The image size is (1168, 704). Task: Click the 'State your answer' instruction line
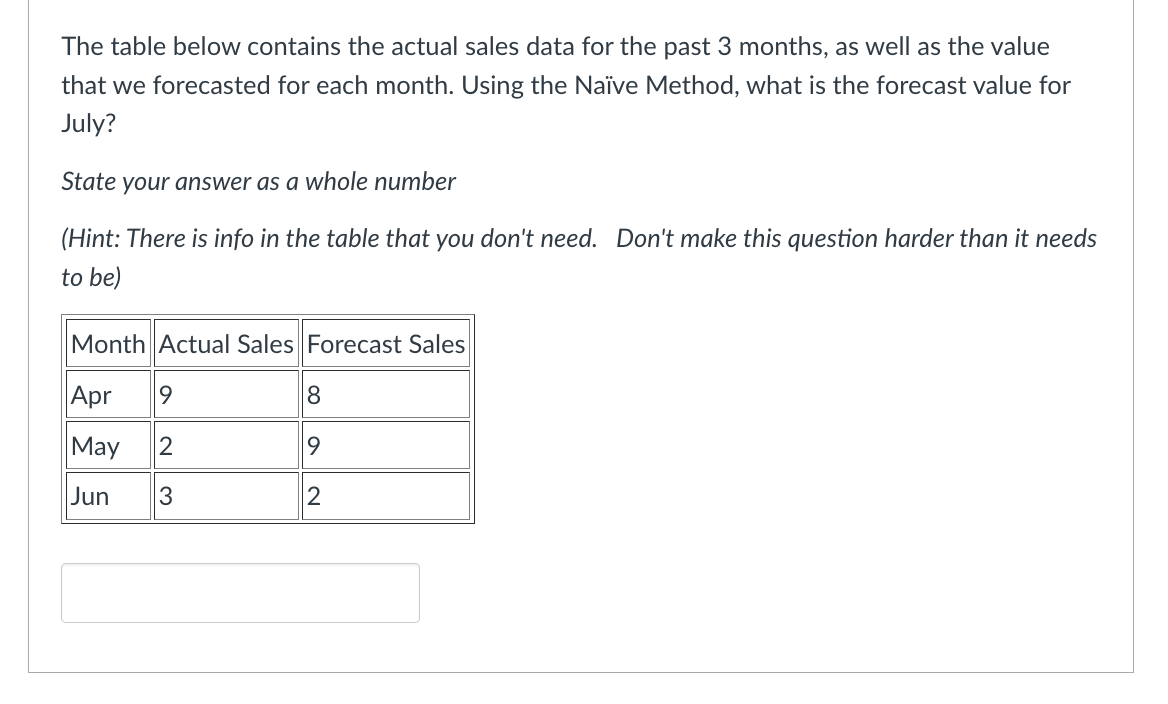259,181
